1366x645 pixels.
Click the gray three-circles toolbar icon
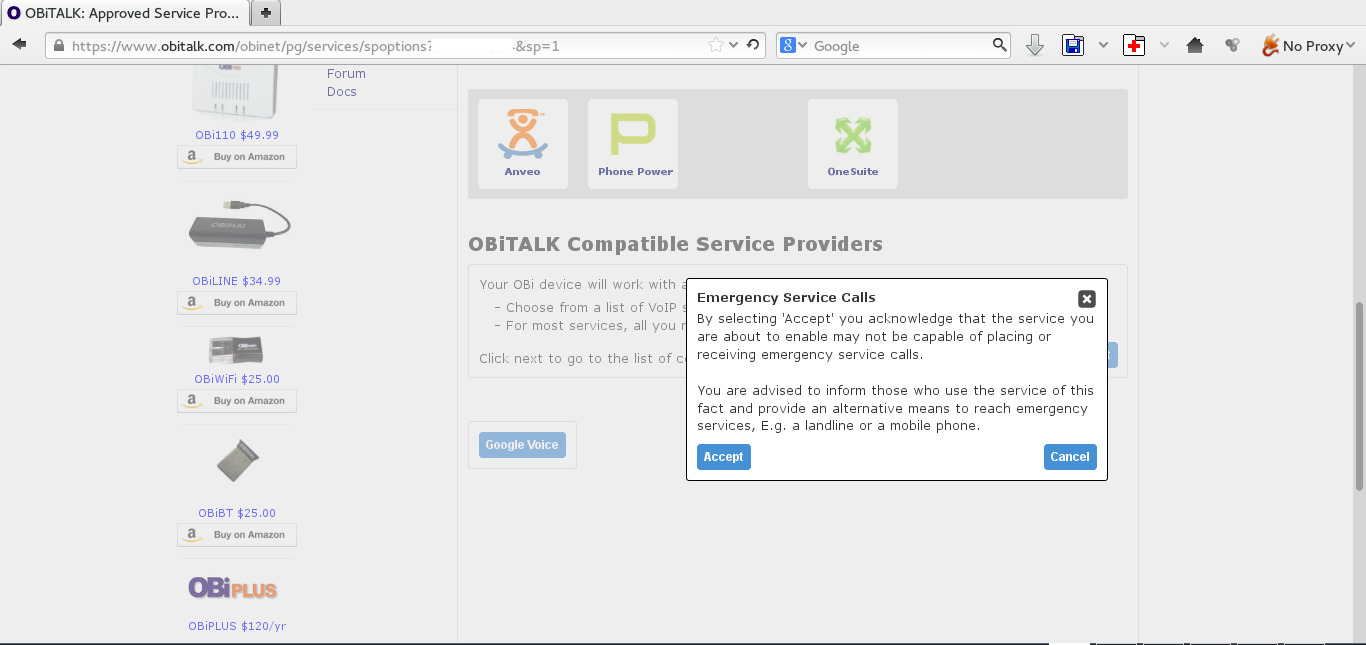pyautogui.click(x=1232, y=45)
